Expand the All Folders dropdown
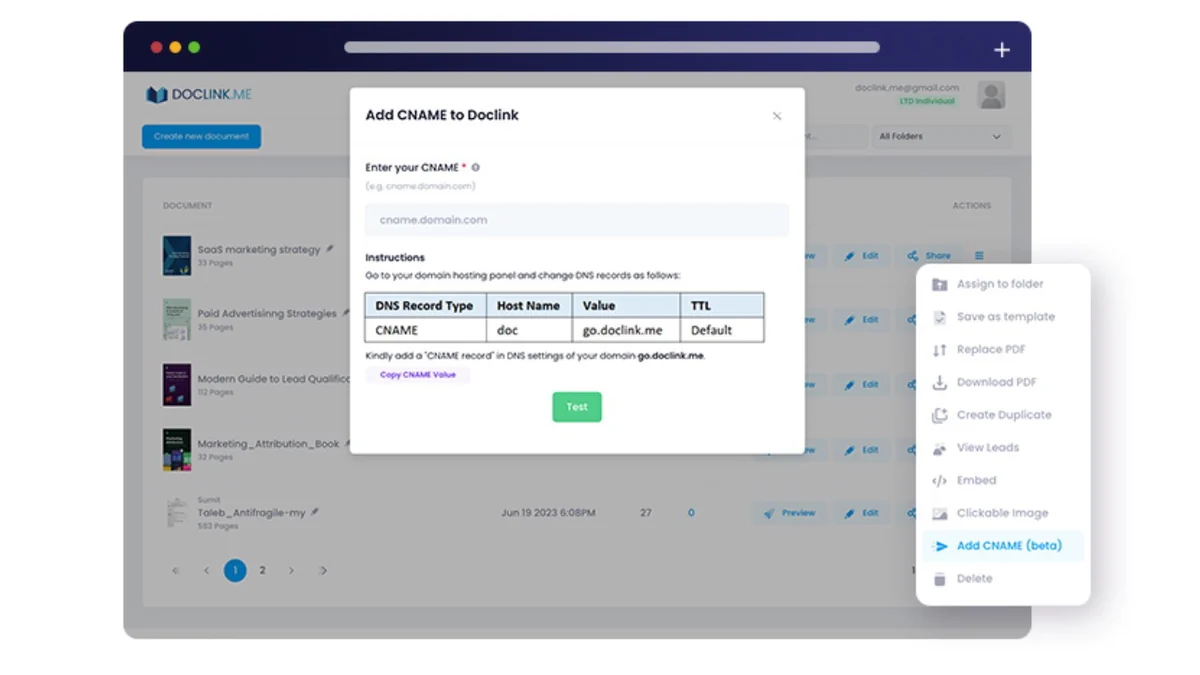 pos(939,137)
